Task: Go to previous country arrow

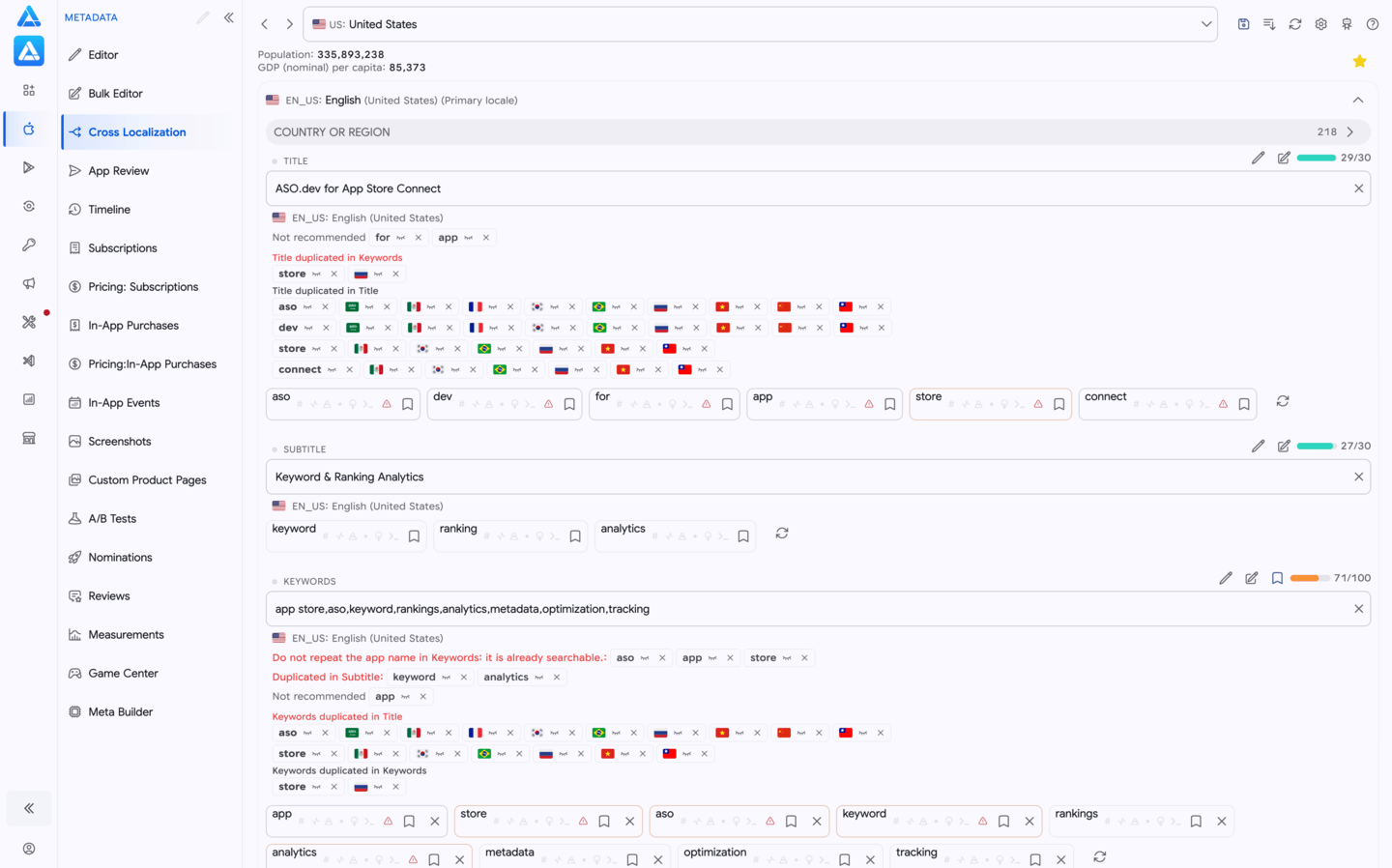Action: pyautogui.click(x=265, y=24)
